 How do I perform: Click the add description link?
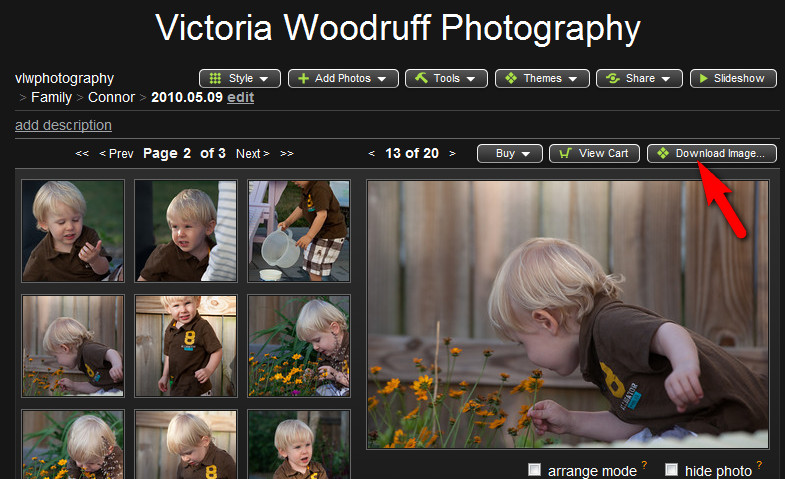pos(64,125)
